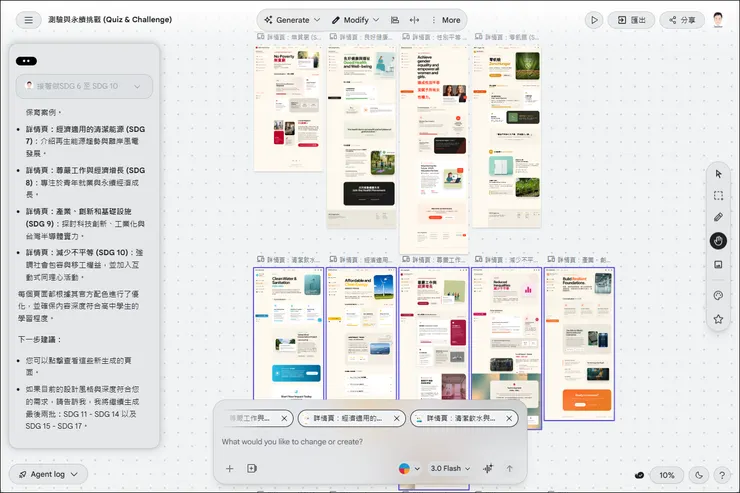Open the Generate dropdown
Viewport: 740px width, 493px height.
point(292,20)
